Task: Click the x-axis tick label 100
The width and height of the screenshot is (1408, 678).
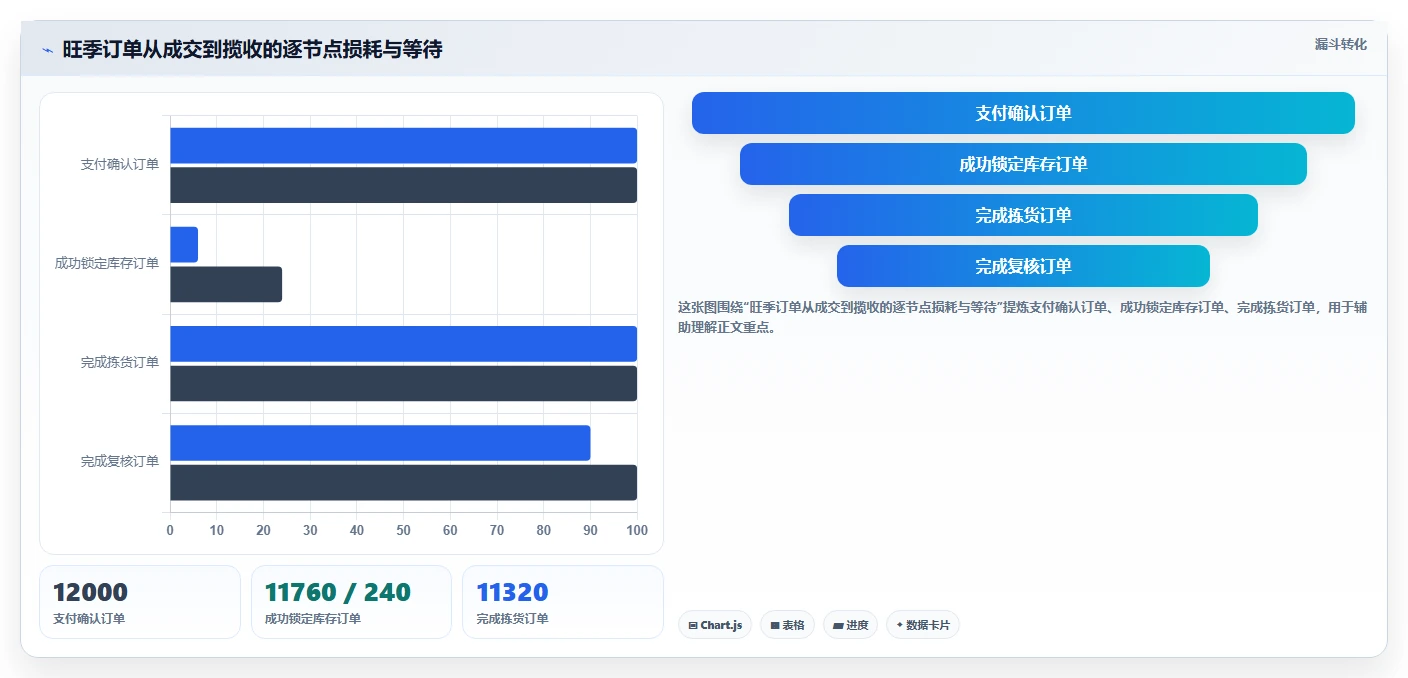Action: pyautogui.click(x=636, y=530)
